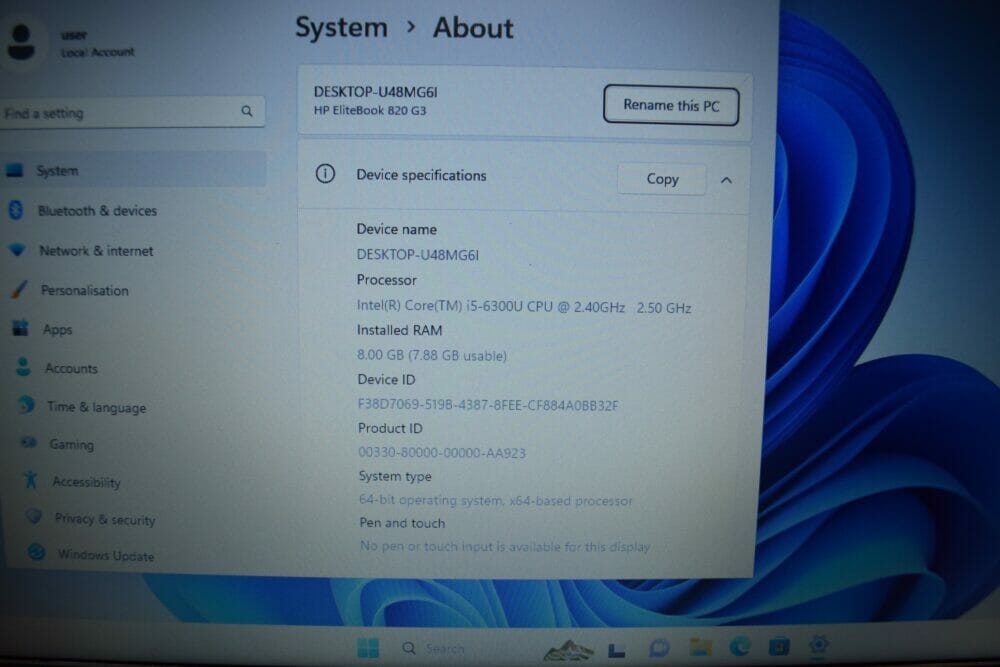Click the Privacy shield icon in sidebar
This screenshot has width=1000, height=667.
34,517
